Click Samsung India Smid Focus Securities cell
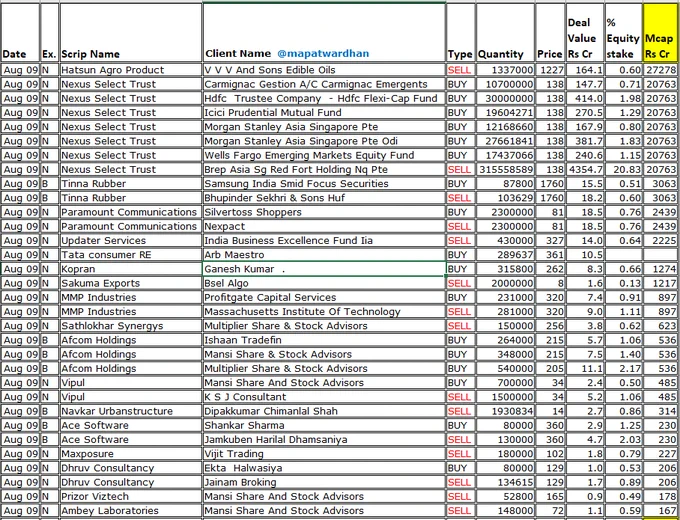Viewport: 680px width, 520px height. 324,184
